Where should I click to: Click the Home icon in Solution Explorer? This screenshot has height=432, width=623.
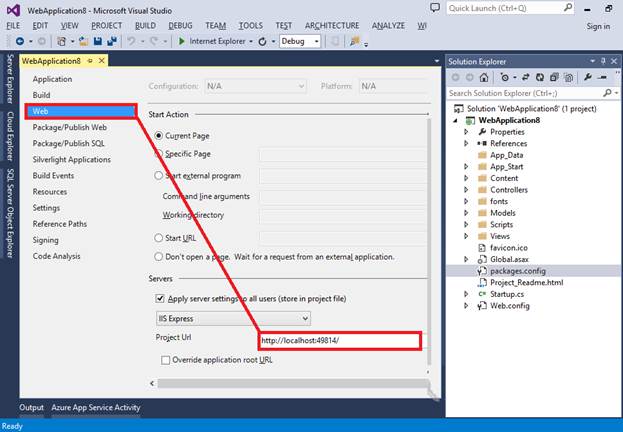coord(484,77)
